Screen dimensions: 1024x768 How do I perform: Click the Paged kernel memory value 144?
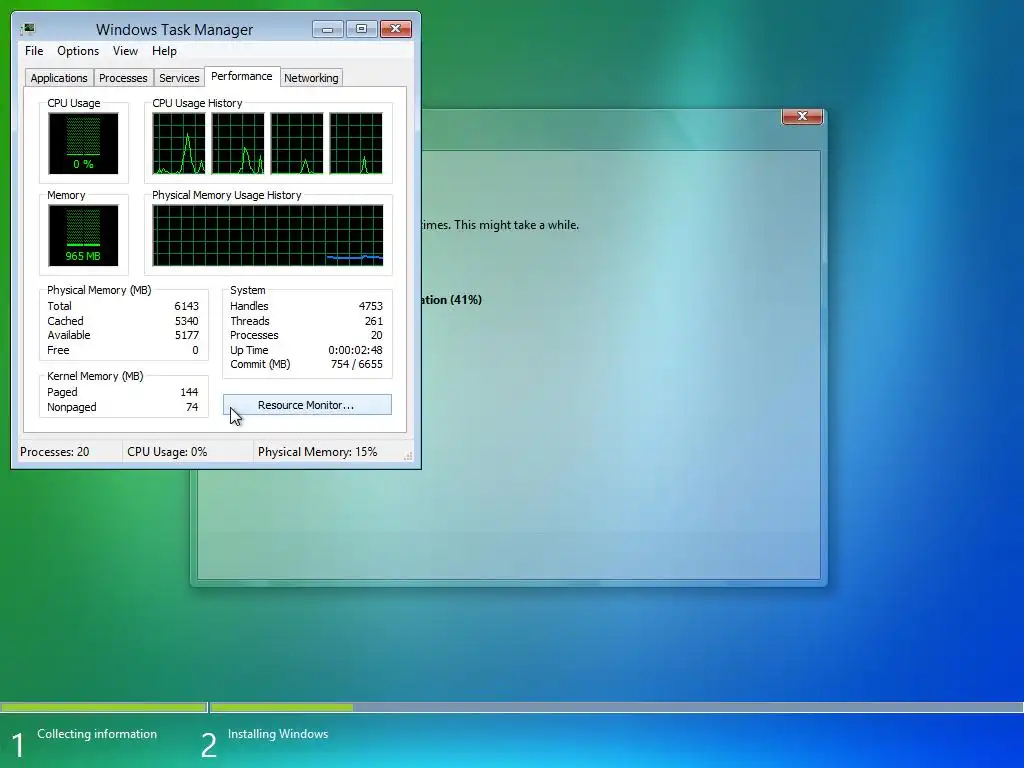click(x=189, y=392)
